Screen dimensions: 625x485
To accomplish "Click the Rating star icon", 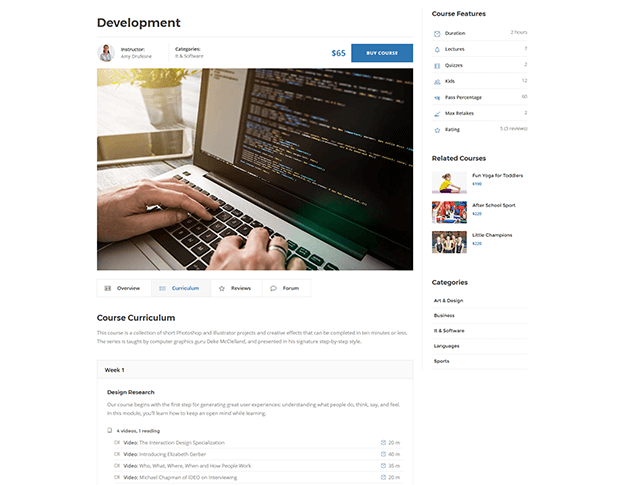I will point(437,130).
